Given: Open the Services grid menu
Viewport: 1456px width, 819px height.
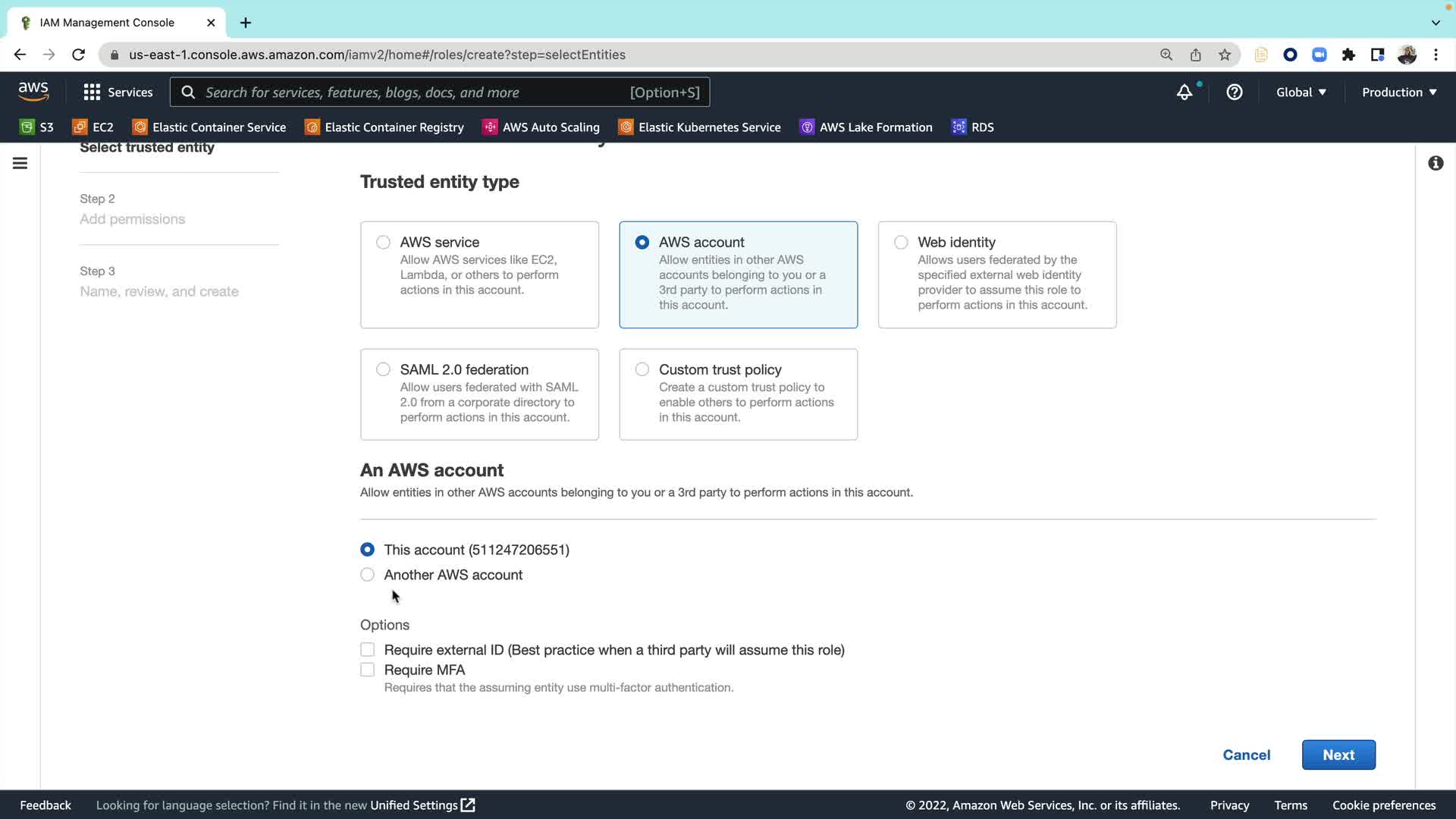Looking at the screenshot, I should tap(118, 93).
